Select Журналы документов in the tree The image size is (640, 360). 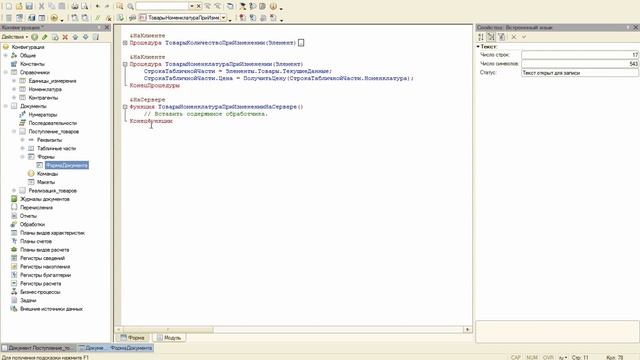coord(45,199)
